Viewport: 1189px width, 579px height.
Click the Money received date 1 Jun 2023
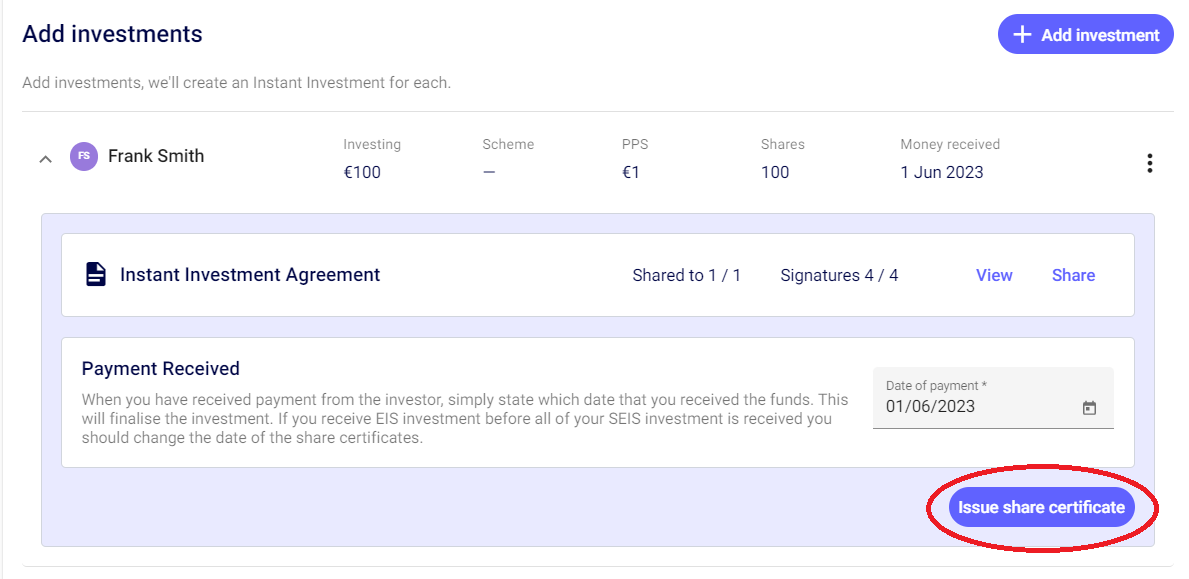[x=941, y=172]
